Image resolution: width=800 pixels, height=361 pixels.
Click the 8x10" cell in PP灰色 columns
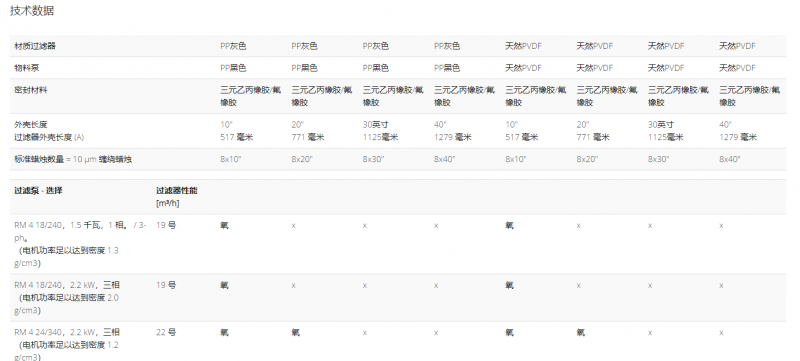pos(231,159)
